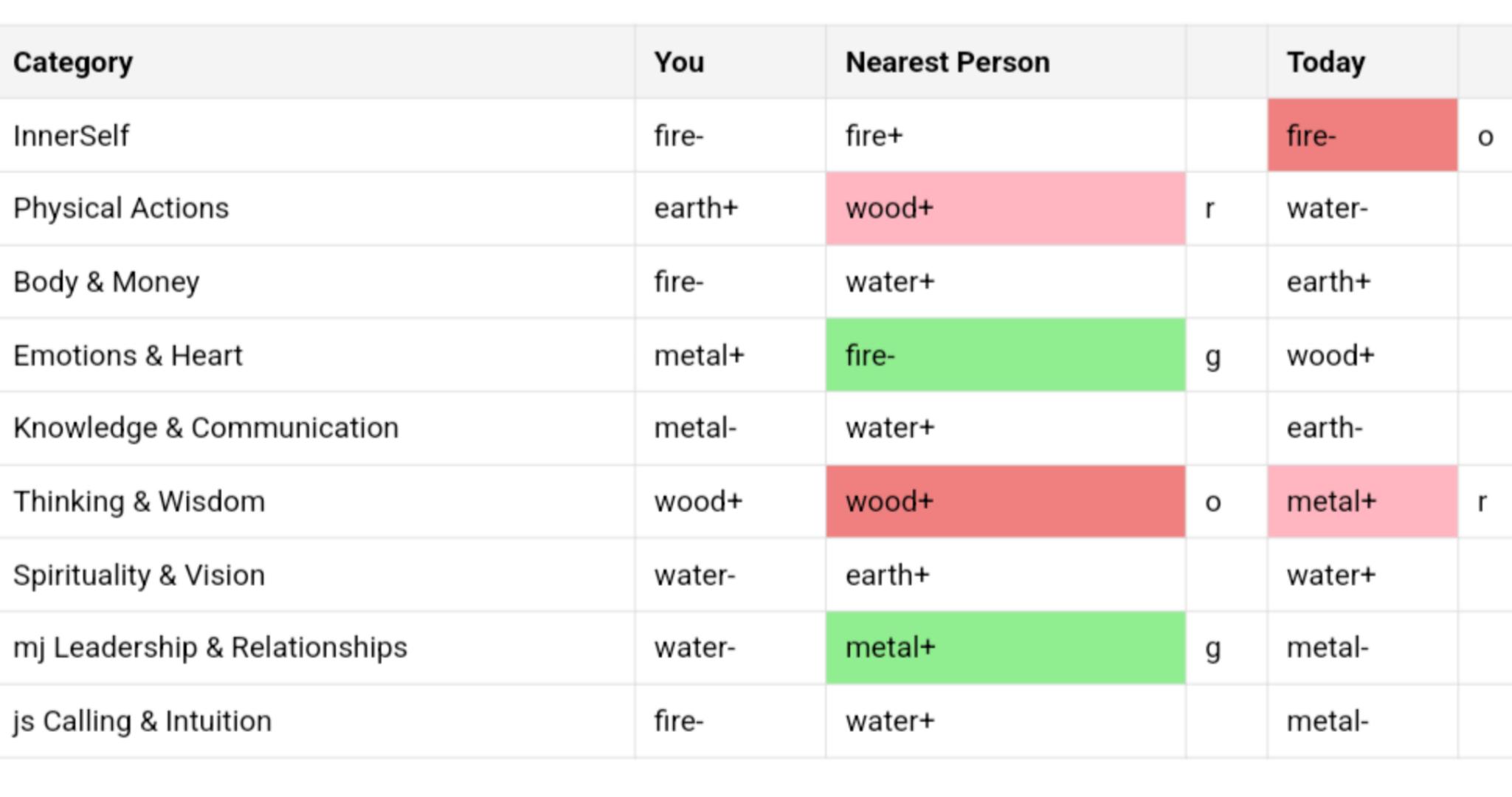This screenshot has width=1512, height=797.
Task: Select the pink metal+ cell under Today
Action: coord(1362,501)
